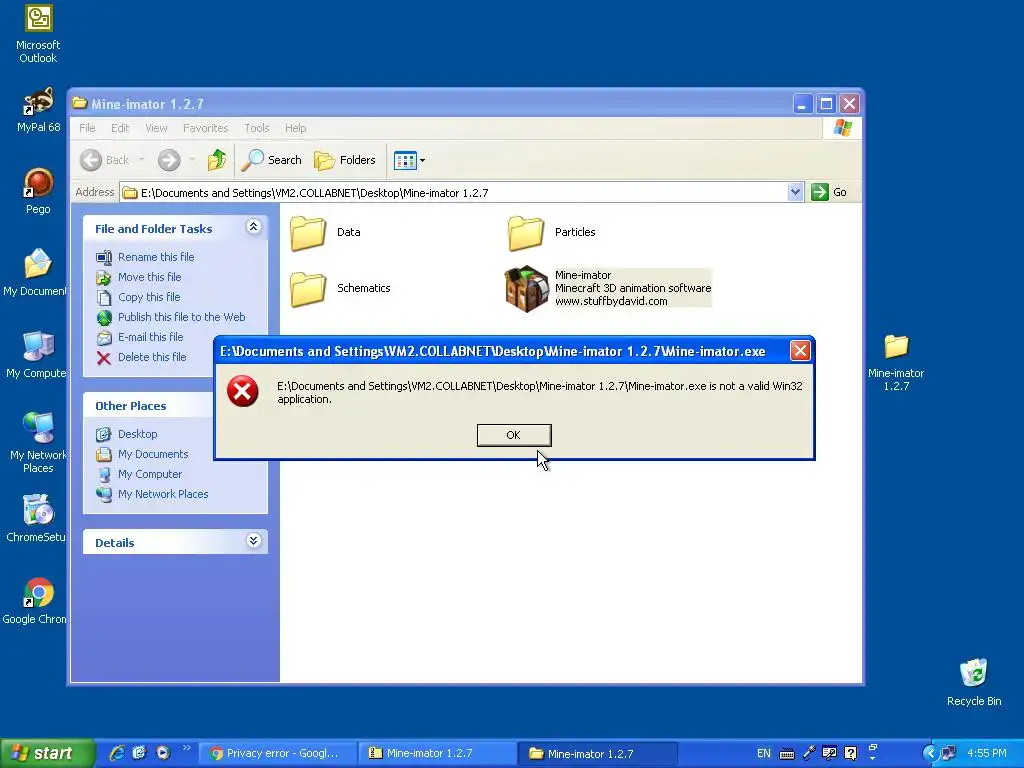Select the Mine-imator 1.2.7 desktop folder
This screenshot has width=1024, height=768.
(896, 362)
